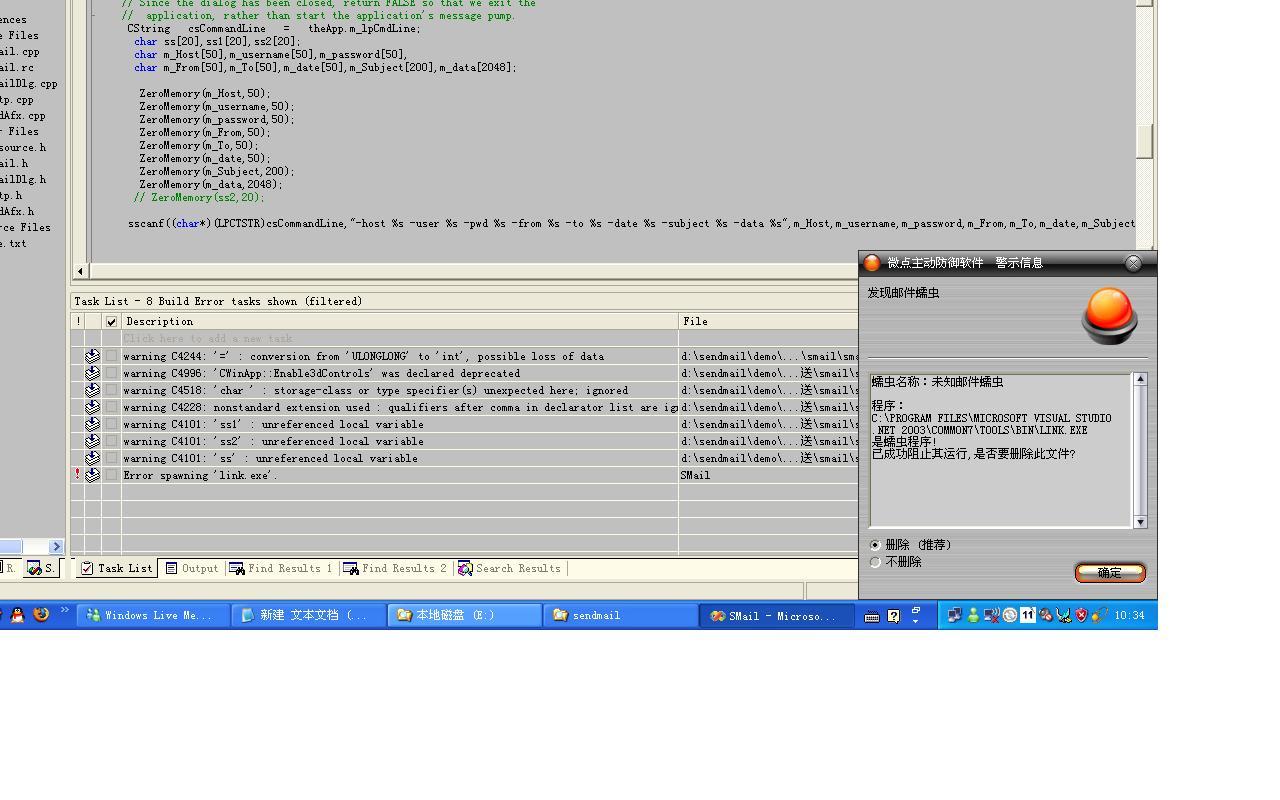This screenshot has height=800, width=1280.
Task: Check off the 'ss1' unreferenced variable task
Action: tap(111, 424)
